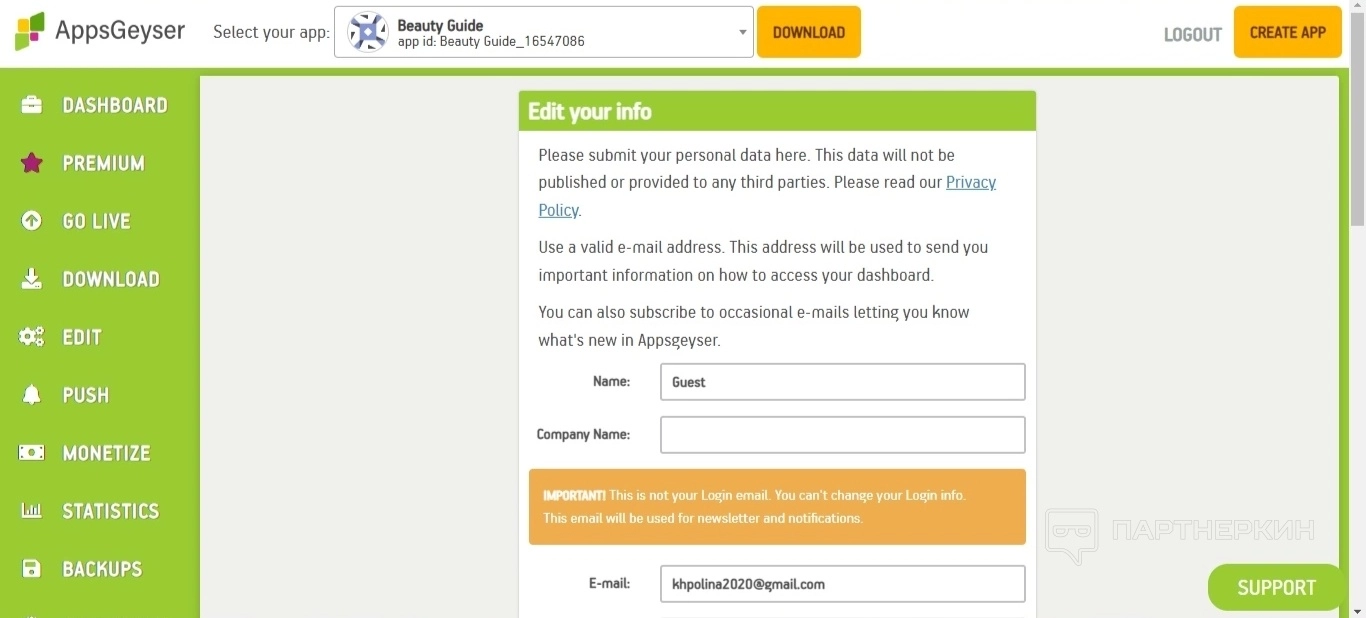This screenshot has width=1366, height=618.
Task: Click the Logout link
Action: (1192, 34)
